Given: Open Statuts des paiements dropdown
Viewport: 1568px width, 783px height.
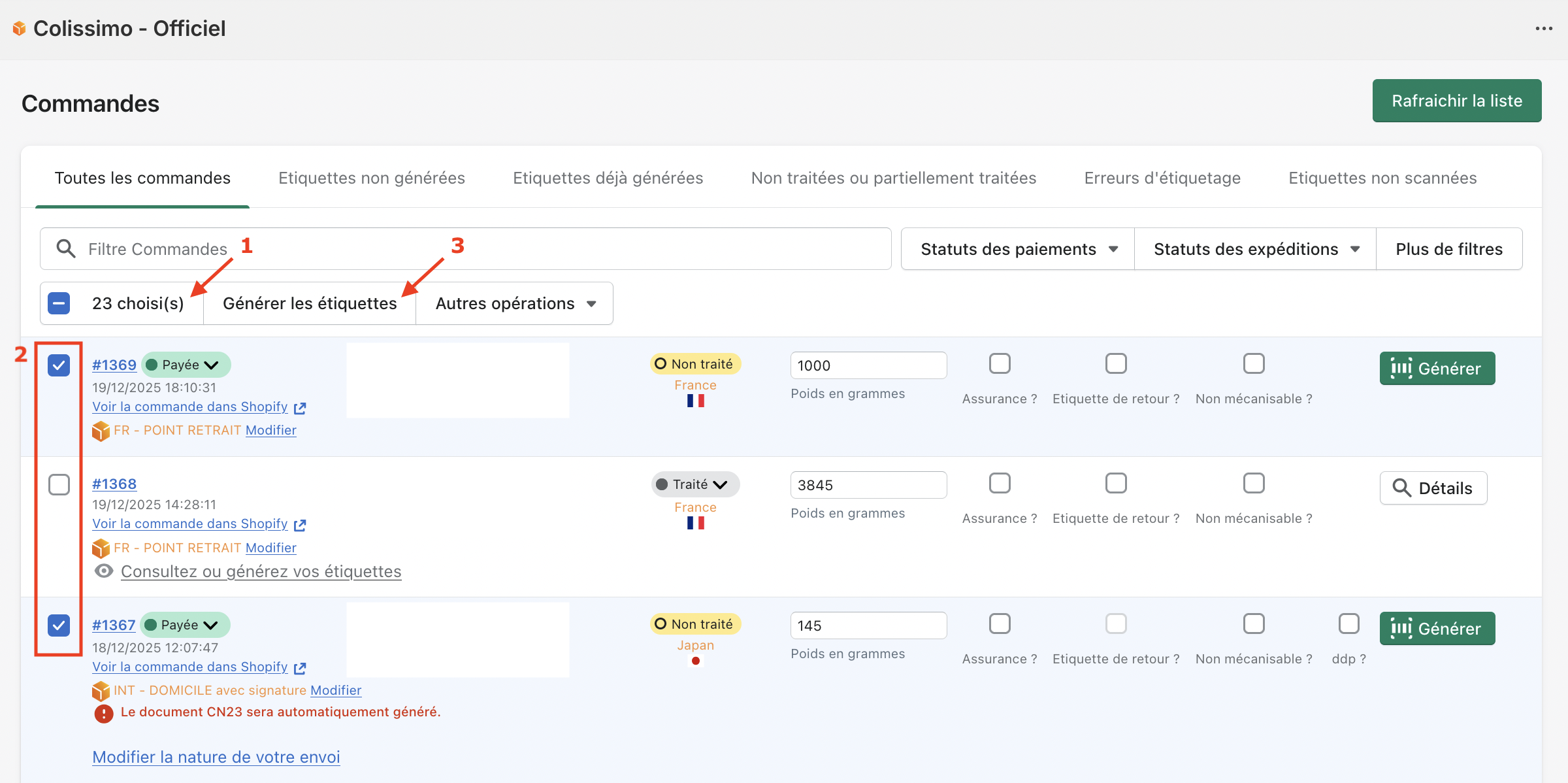Looking at the screenshot, I should (x=1017, y=249).
